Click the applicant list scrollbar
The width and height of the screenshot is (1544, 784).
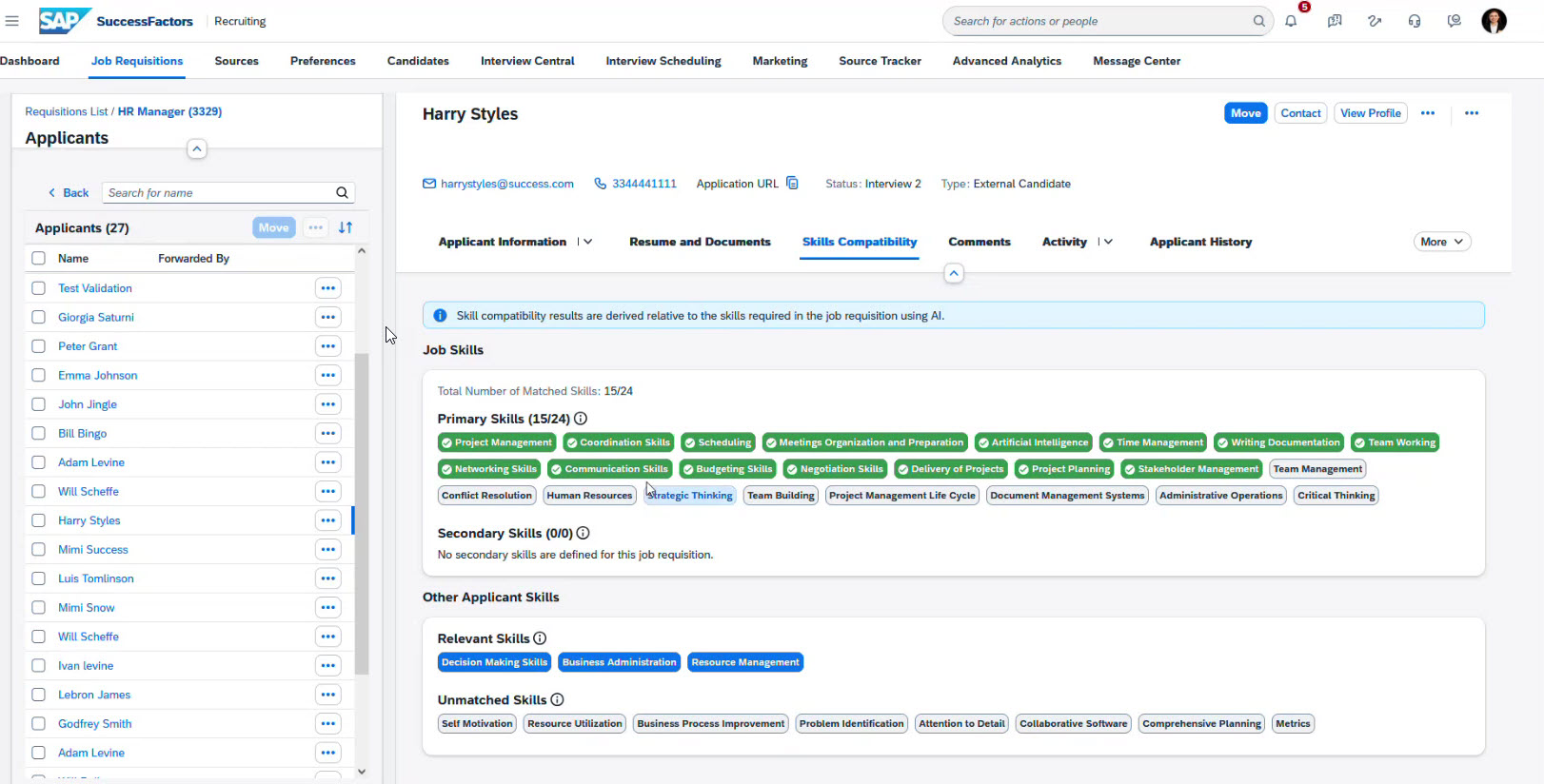click(362, 514)
